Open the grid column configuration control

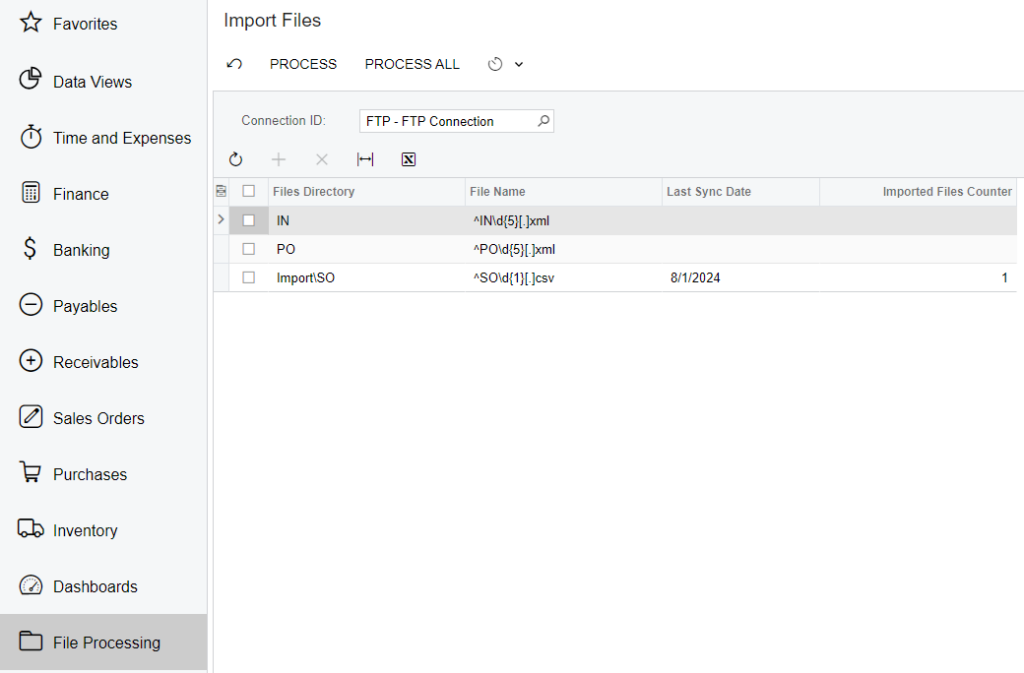click(x=221, y=191)
